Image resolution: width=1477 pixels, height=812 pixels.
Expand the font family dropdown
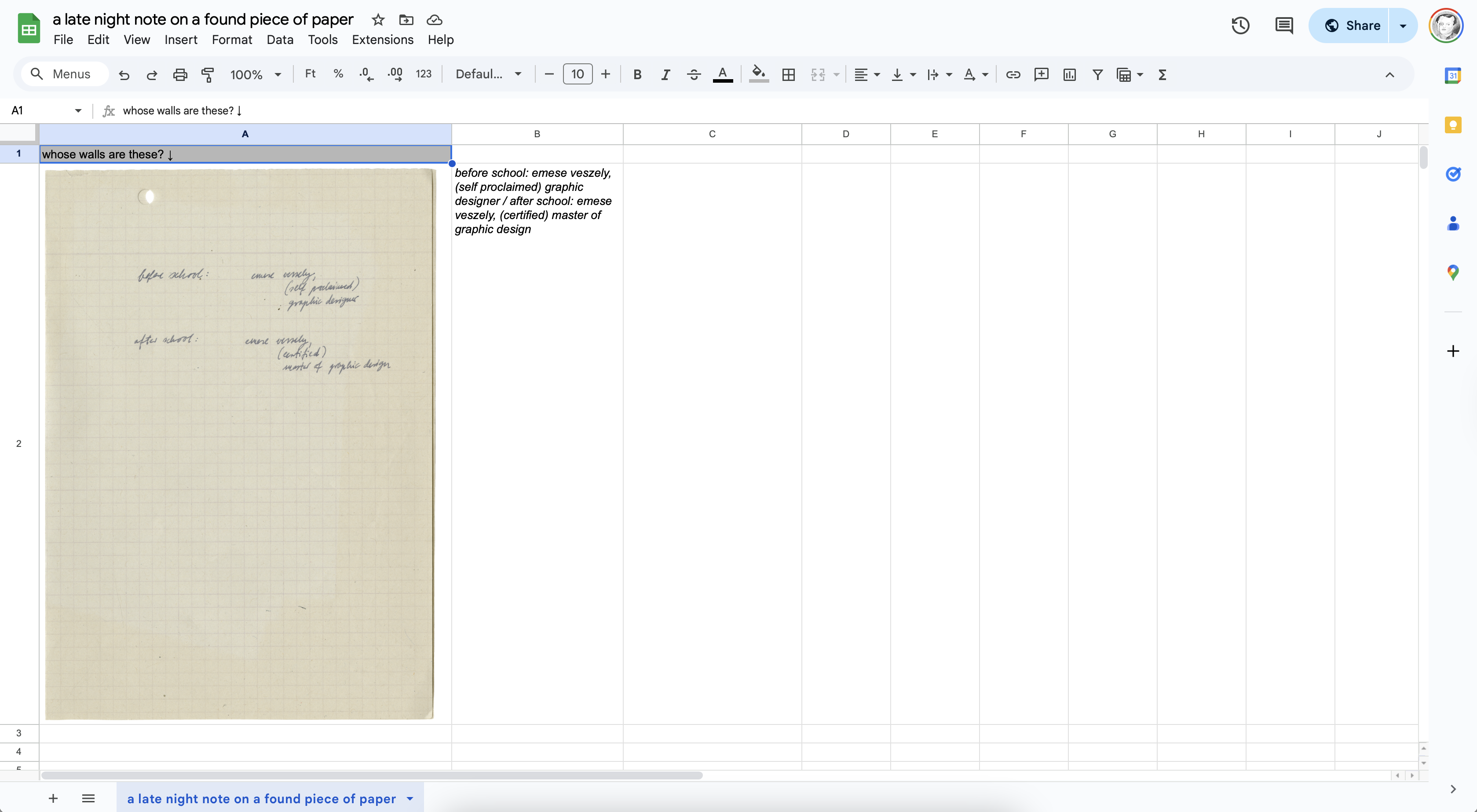coord(488,74)
